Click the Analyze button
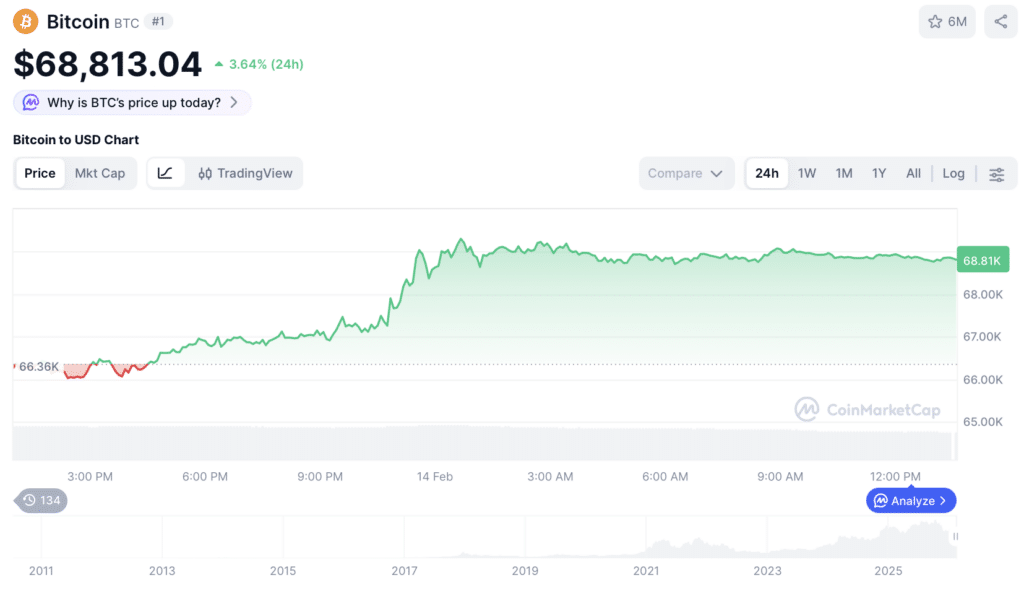This screenshot has height=596, width=1024. [911, 501]
